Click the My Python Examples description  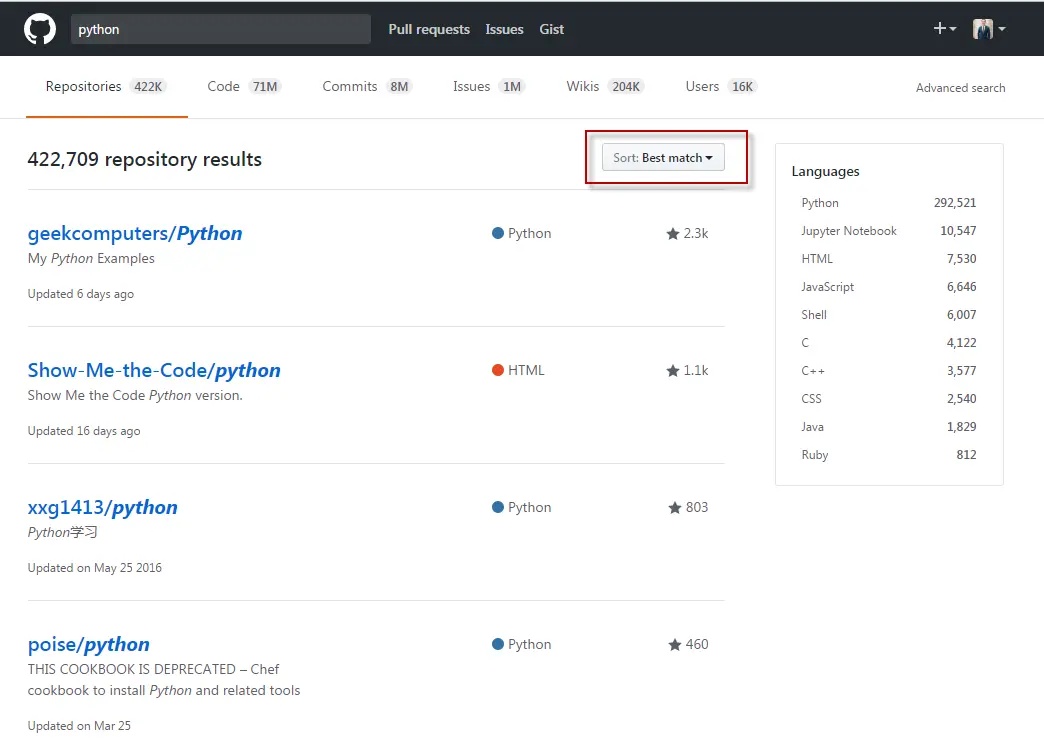pyautogui.click(x=91, y=258)
